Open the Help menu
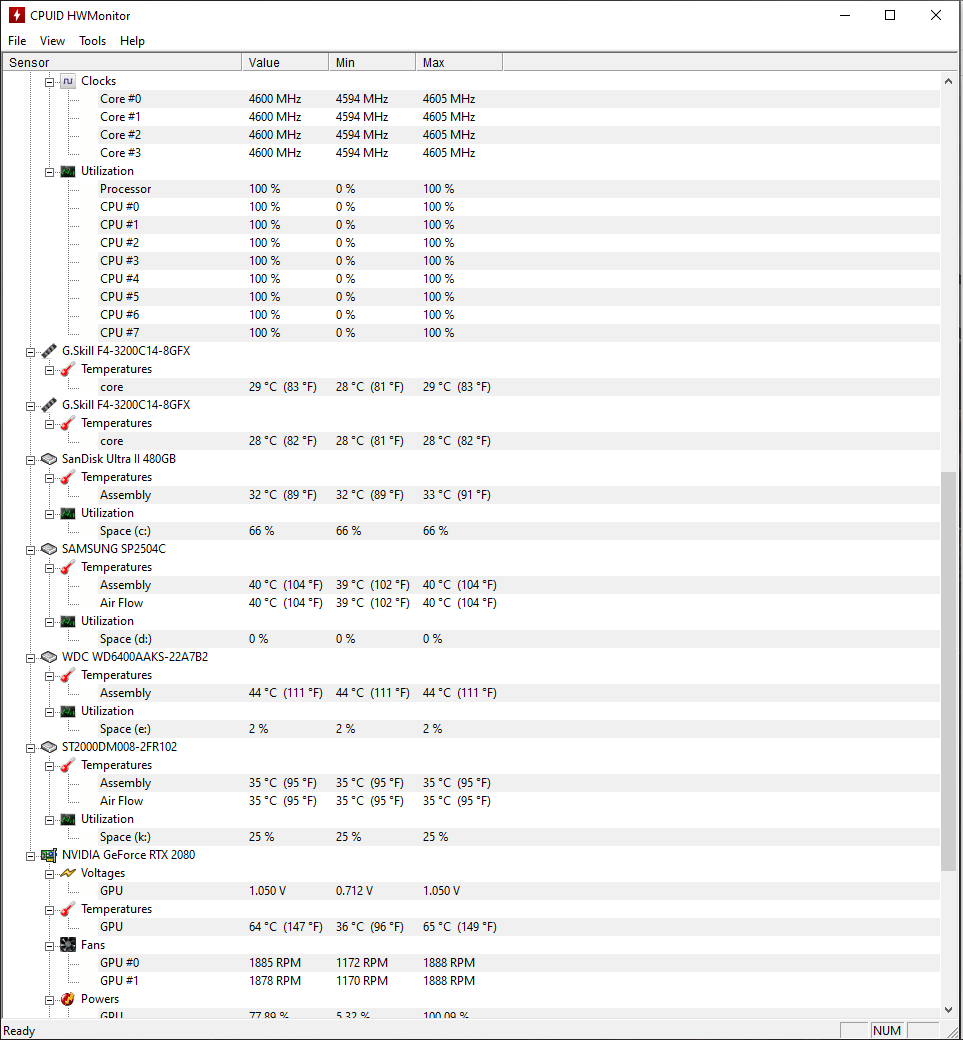This screenshot has width=963, height=1040. (x=132, y=40)
